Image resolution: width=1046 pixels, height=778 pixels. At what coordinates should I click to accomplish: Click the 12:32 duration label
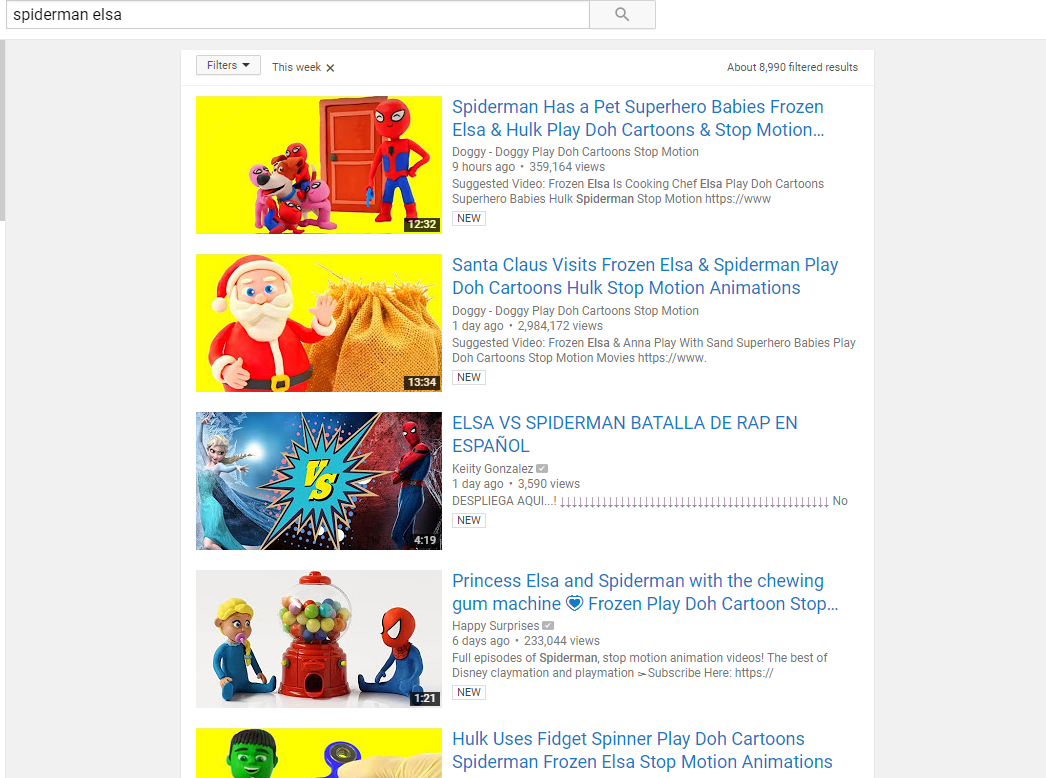(x=422, y=224)
